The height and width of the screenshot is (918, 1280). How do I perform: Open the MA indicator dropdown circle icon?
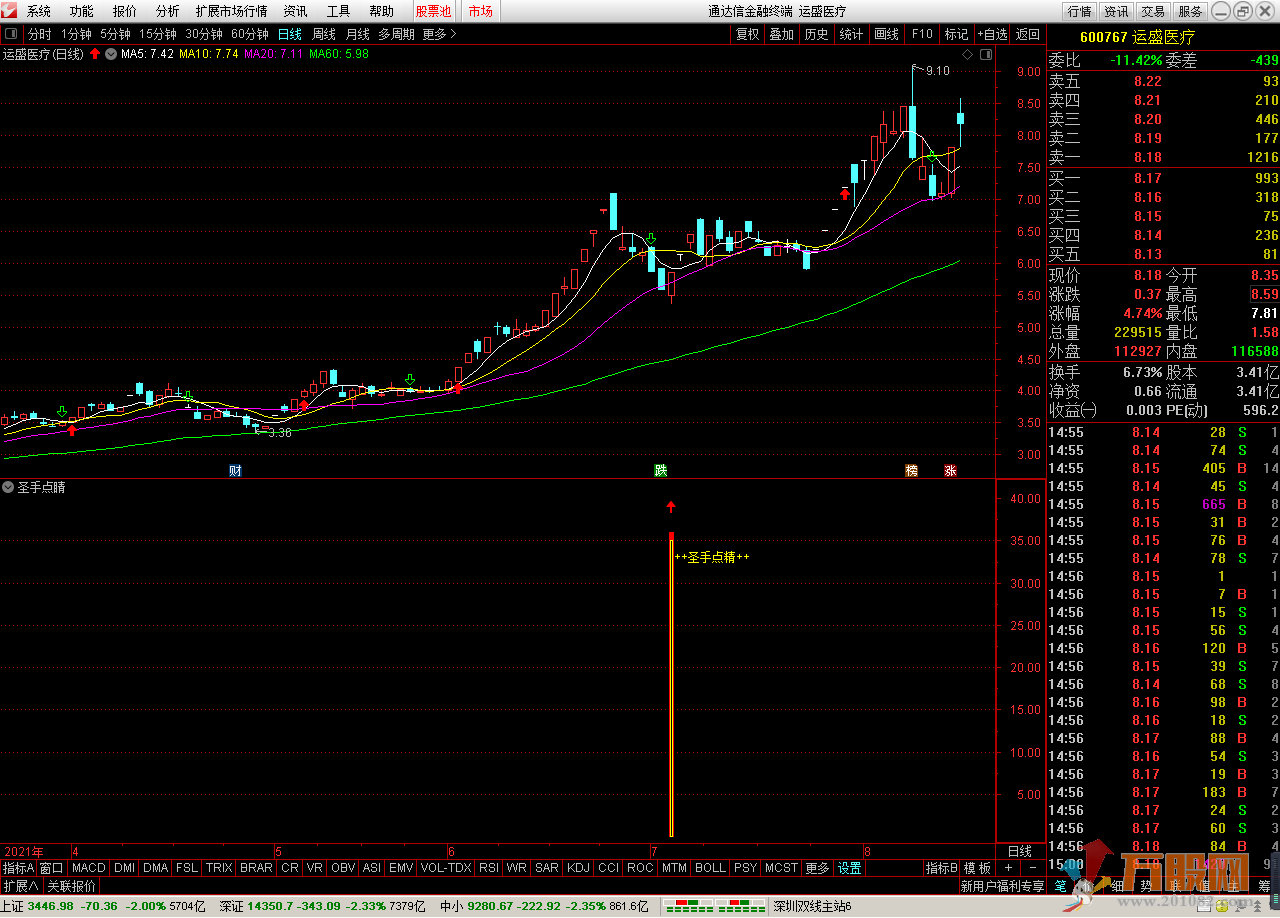pyautogui.click(x=110, y=54)
